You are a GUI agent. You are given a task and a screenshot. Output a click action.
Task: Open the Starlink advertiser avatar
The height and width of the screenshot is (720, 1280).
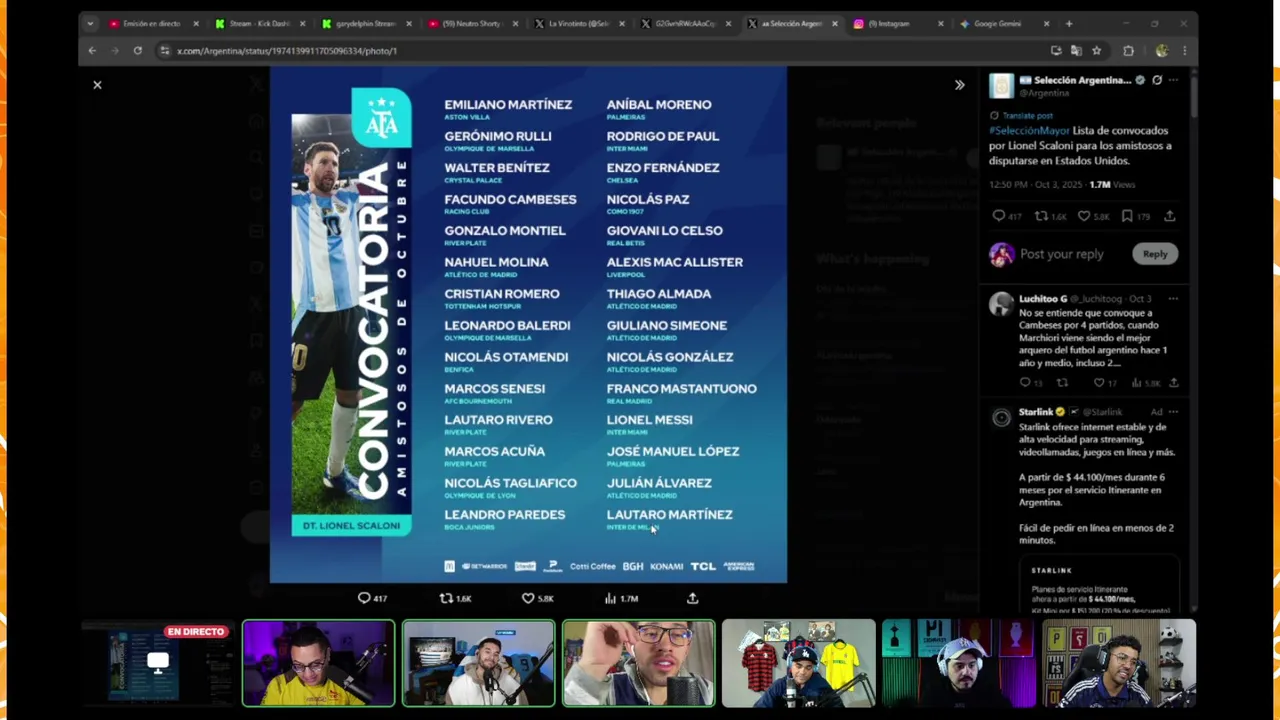[1001, 418]
